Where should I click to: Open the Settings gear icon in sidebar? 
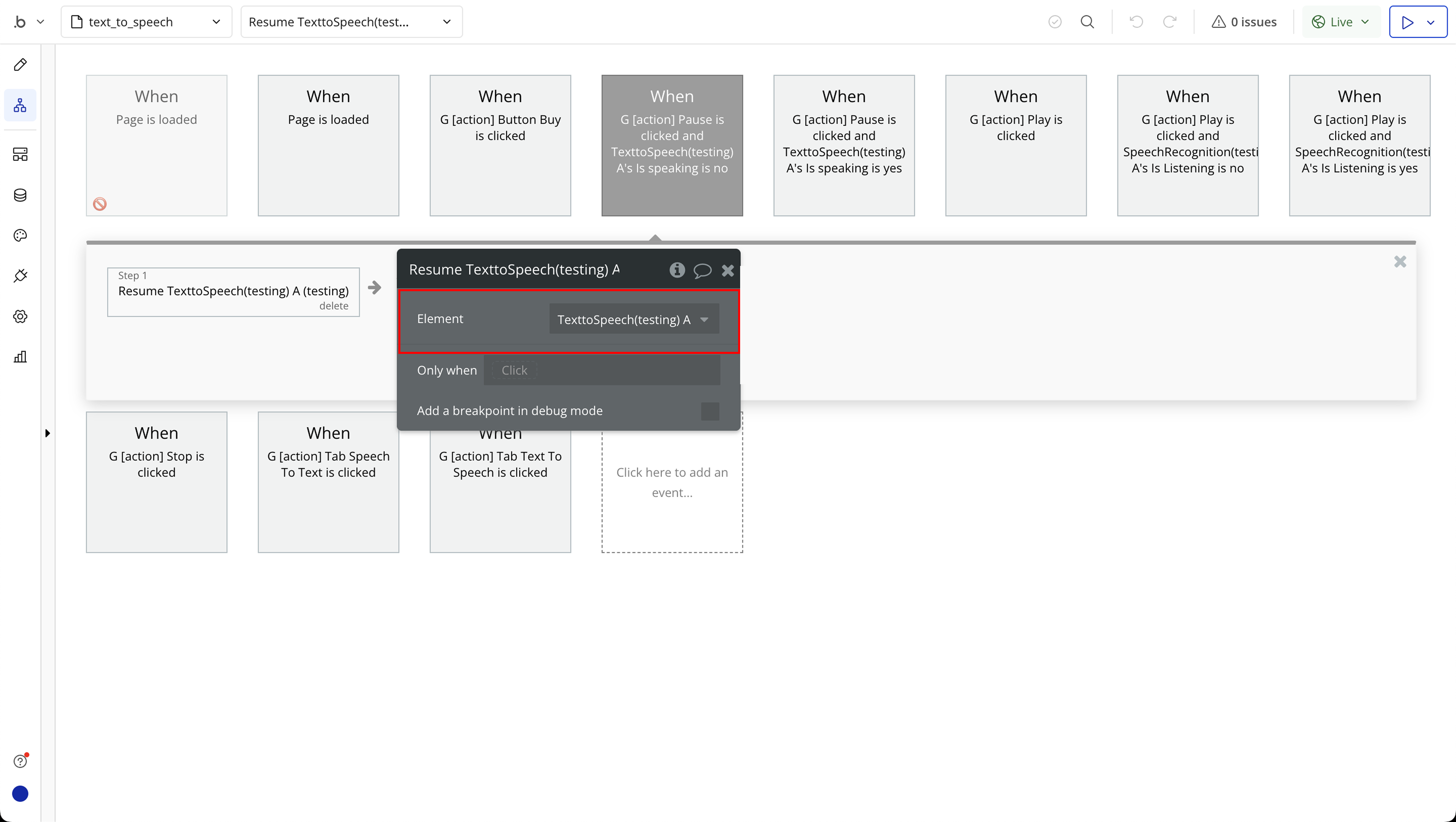coord(20,316)
